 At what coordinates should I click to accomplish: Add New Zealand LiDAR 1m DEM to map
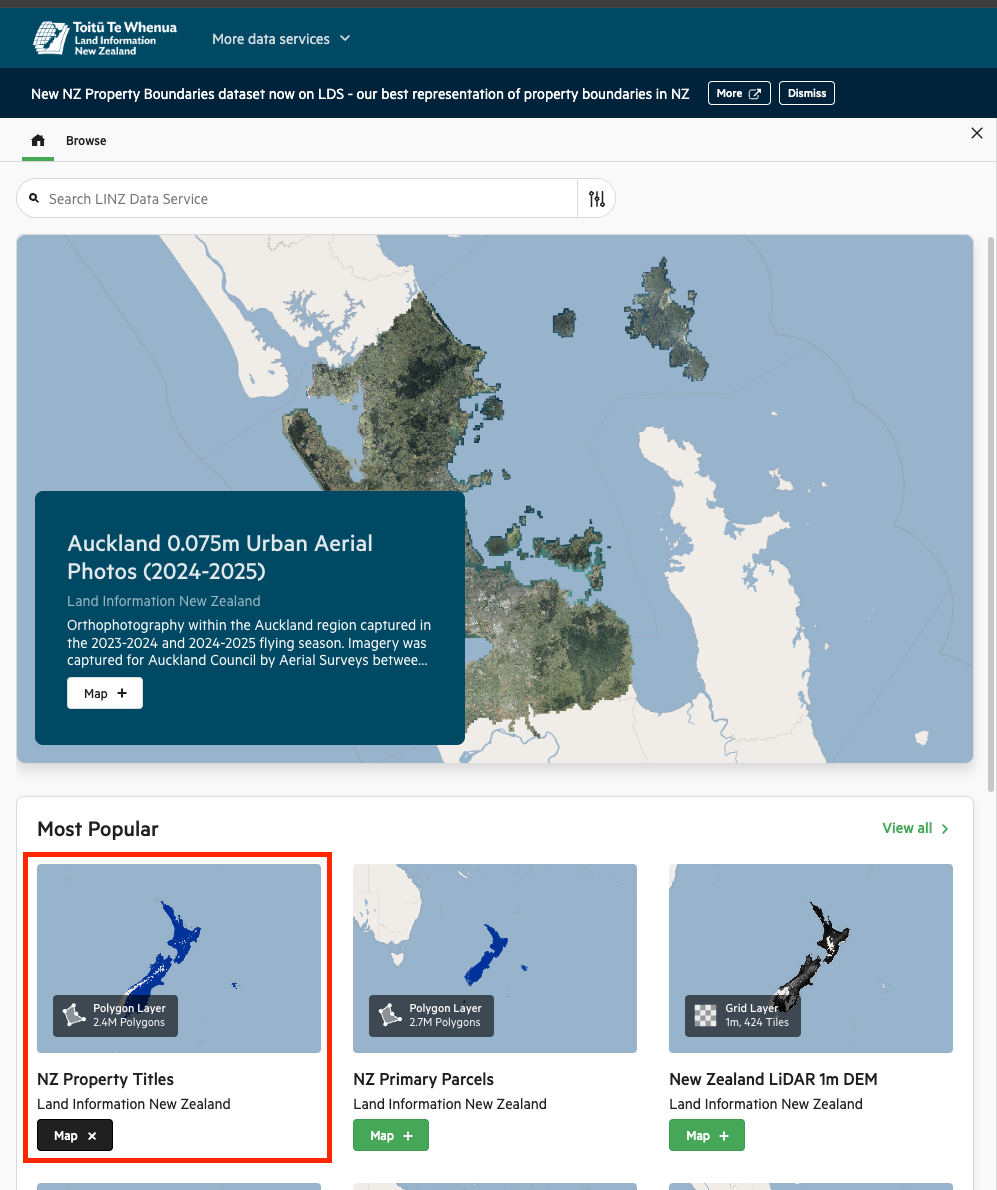click(706, 1135)
